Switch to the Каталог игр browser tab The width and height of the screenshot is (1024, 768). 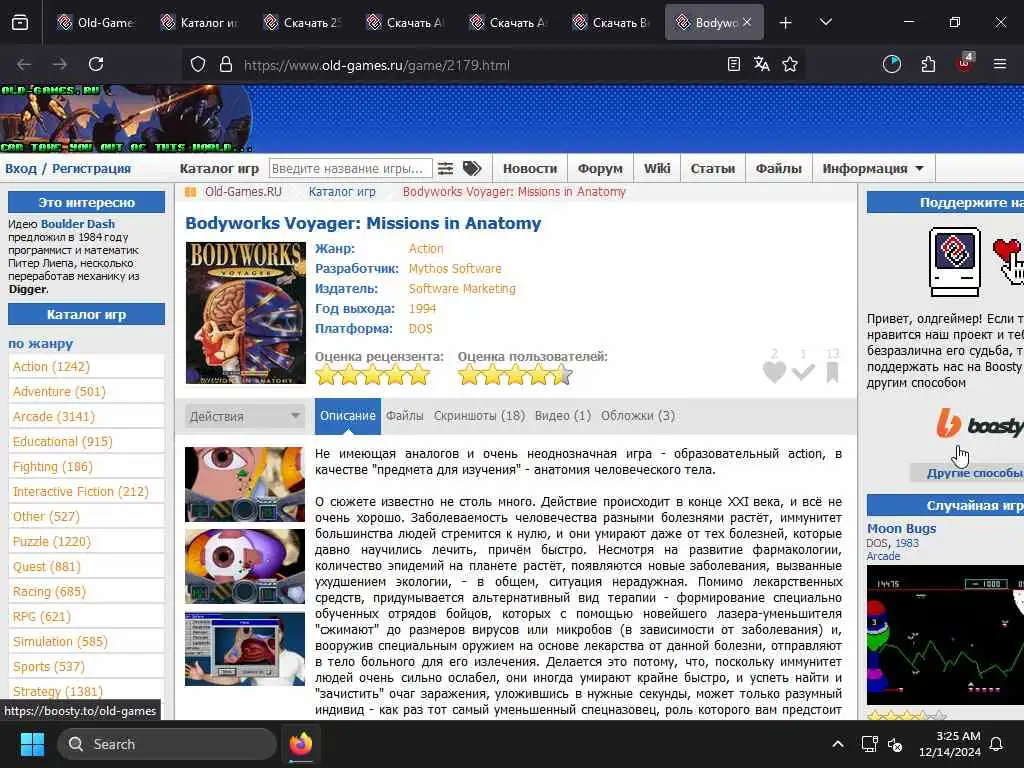click(x=200, y=23)
